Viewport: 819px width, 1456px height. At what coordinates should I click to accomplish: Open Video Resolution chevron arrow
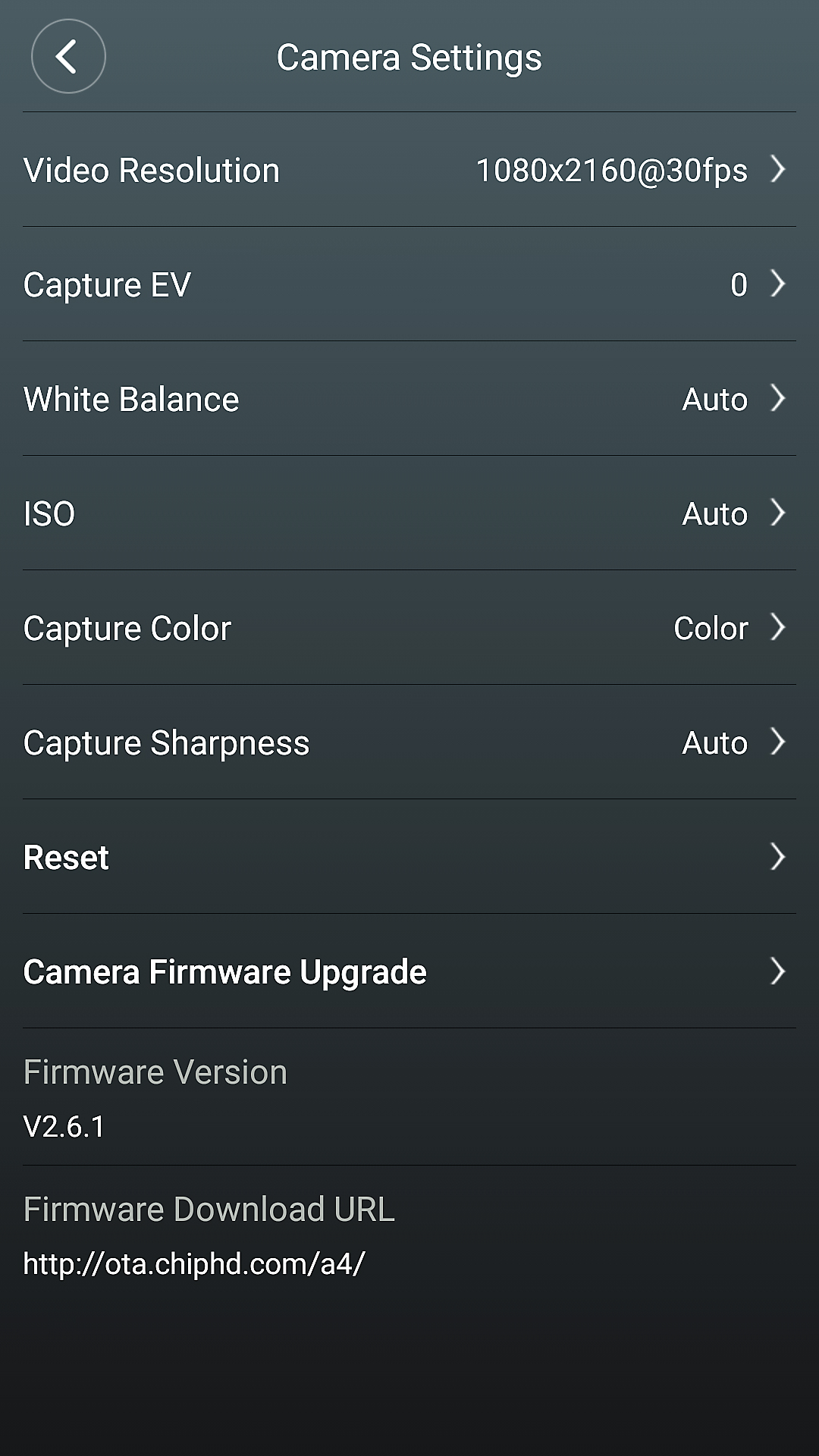(x=777, y=169)
